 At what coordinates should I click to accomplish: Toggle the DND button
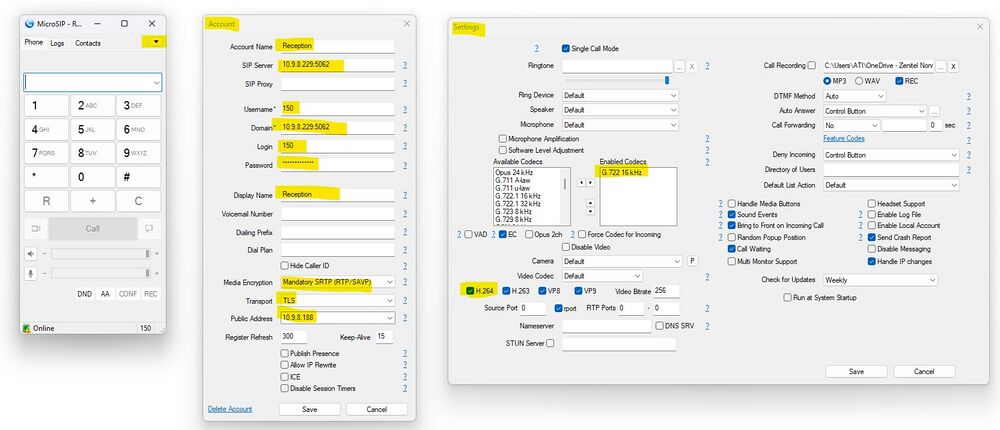point(84,294)
